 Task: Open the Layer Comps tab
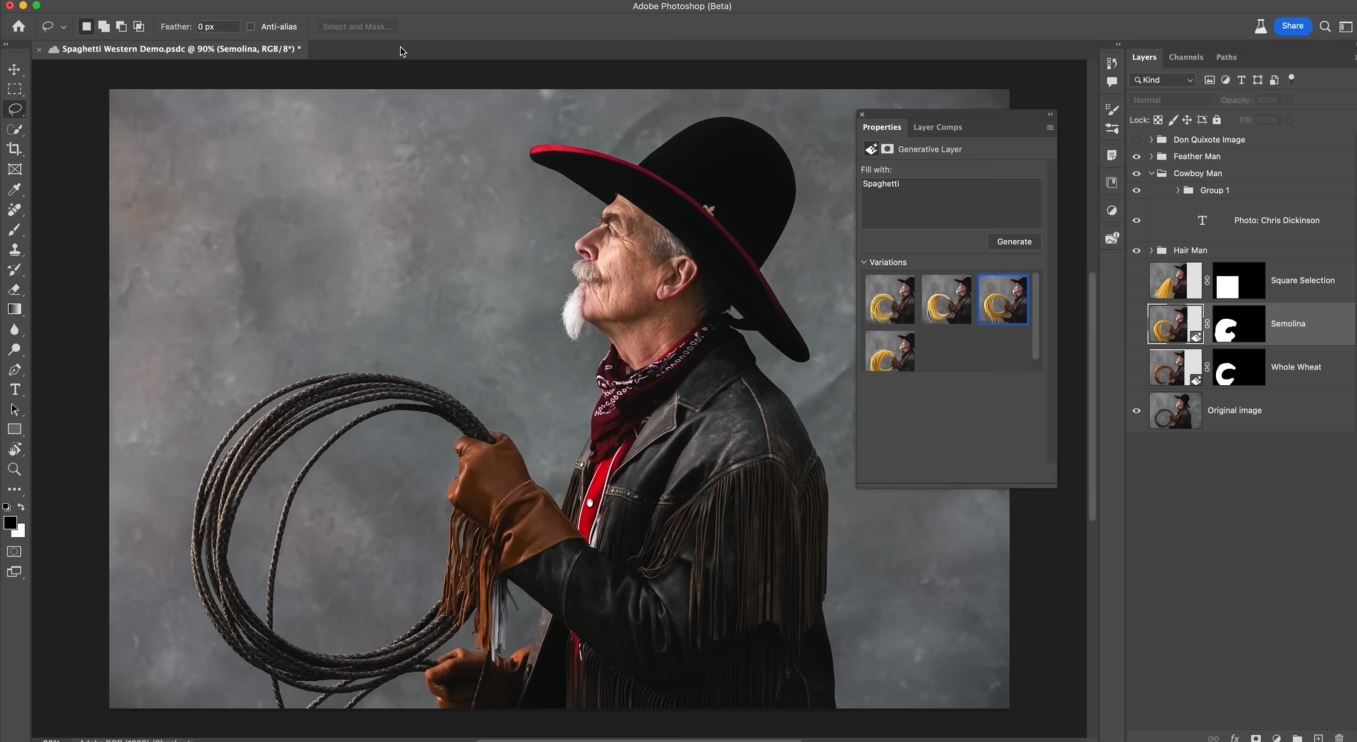tap(937, 127)
